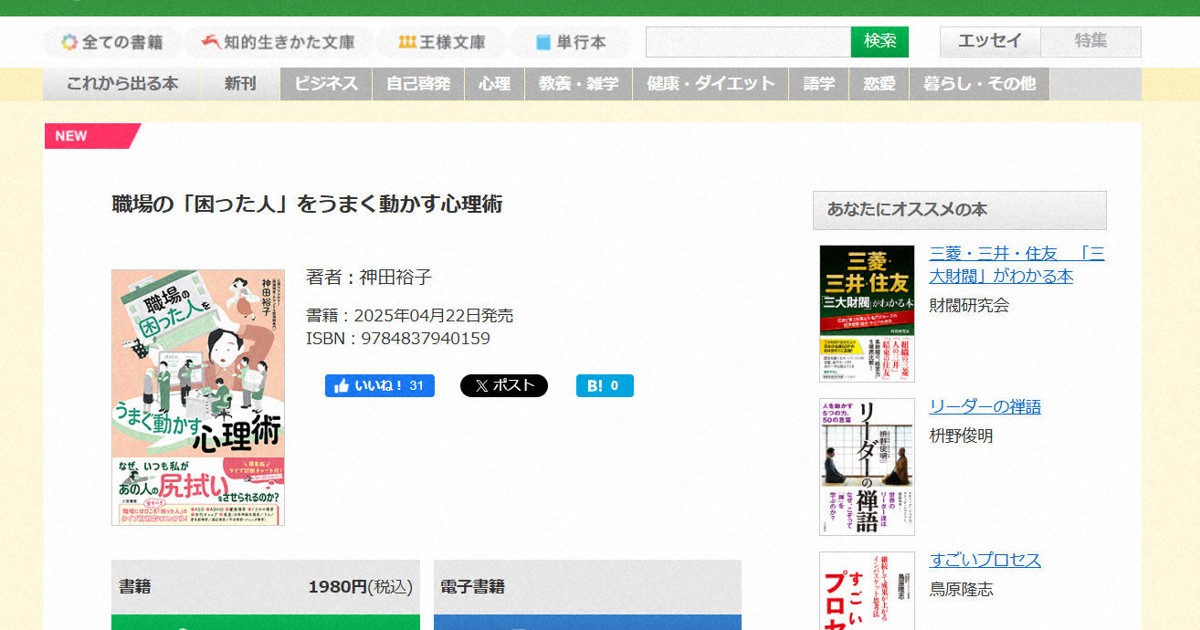Switch to the エッセイ tab
This screenshot has width=1200, height=630.
tap(990, 42)
